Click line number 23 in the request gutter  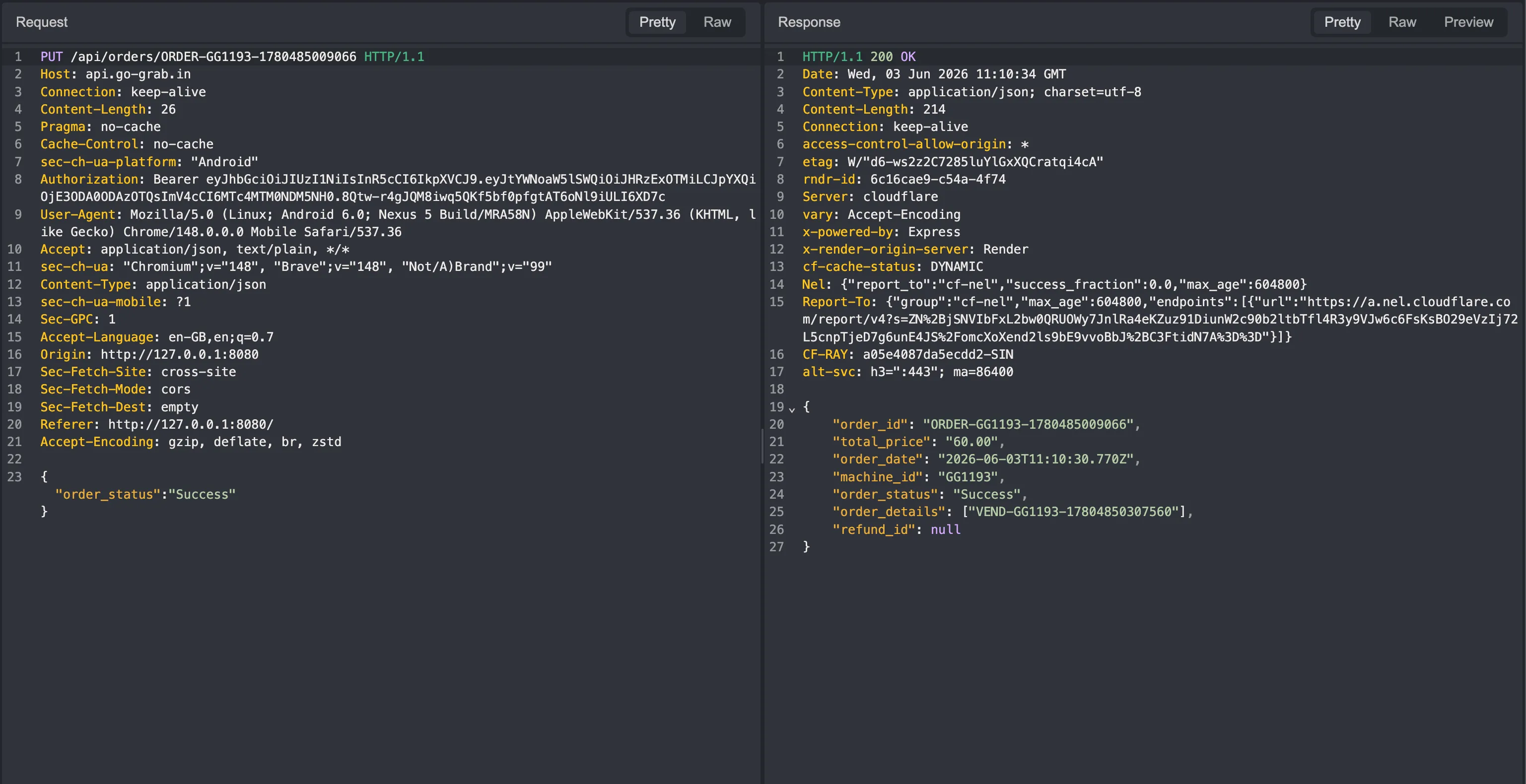point(14,477)
